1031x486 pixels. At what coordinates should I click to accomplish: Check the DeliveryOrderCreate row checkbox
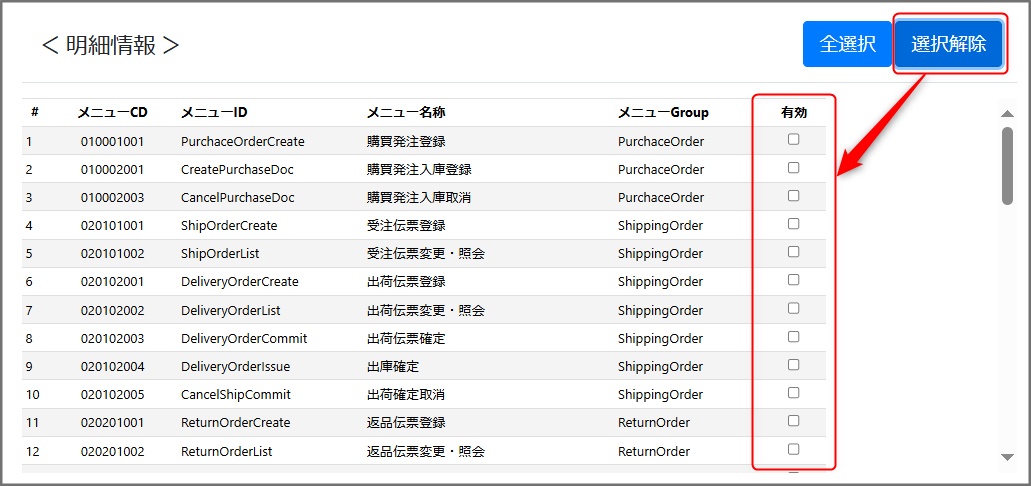[793, 280]
